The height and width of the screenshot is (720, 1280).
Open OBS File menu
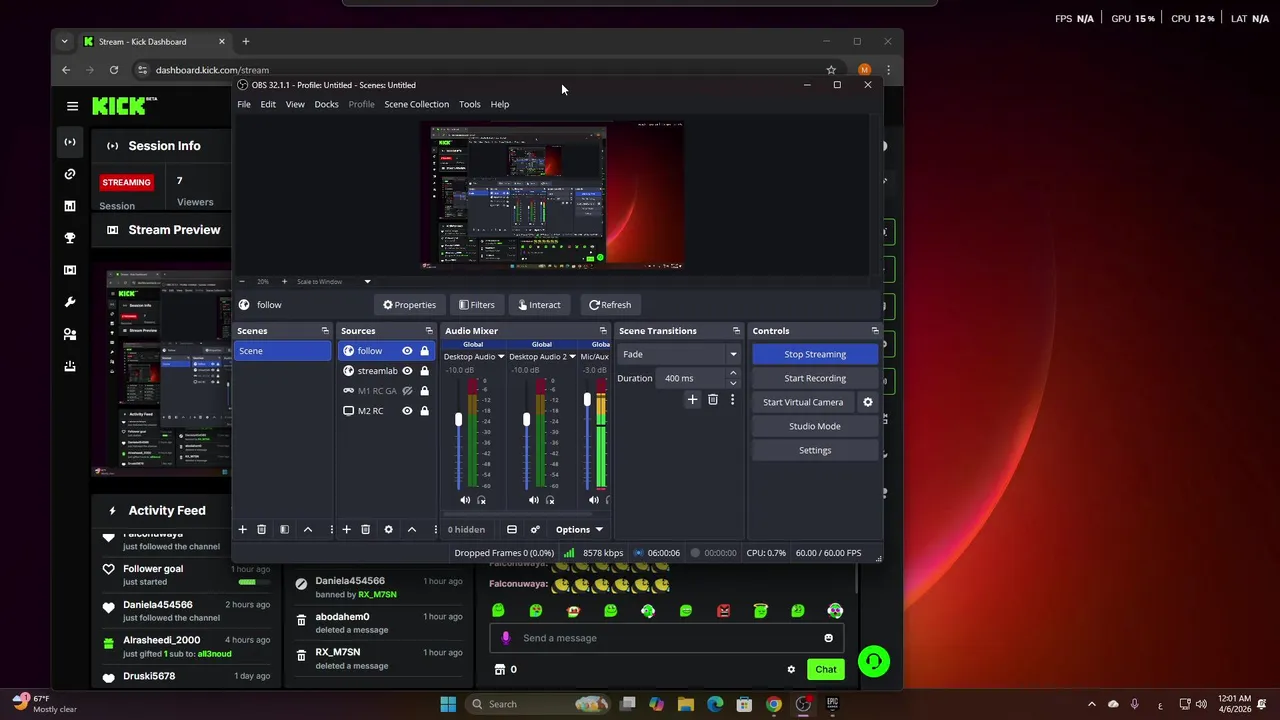(244, 104)
